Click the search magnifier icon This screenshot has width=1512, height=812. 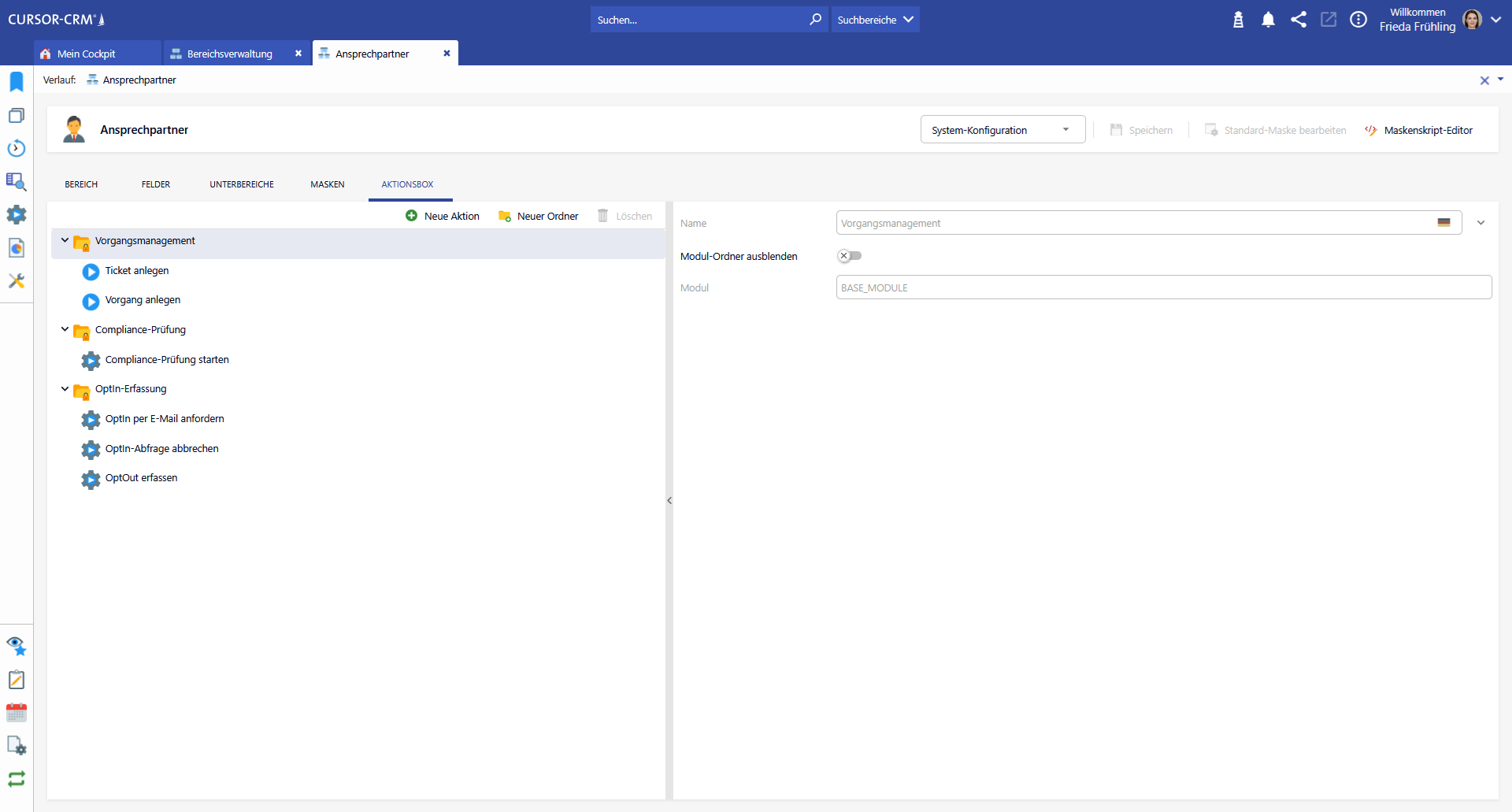pos(815,20)
